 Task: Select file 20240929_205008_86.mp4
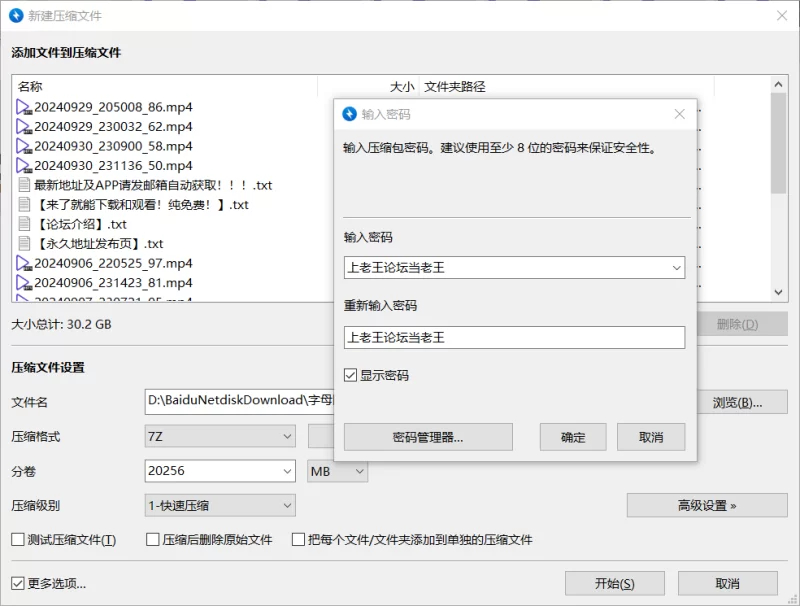click(x=113, y=107)
